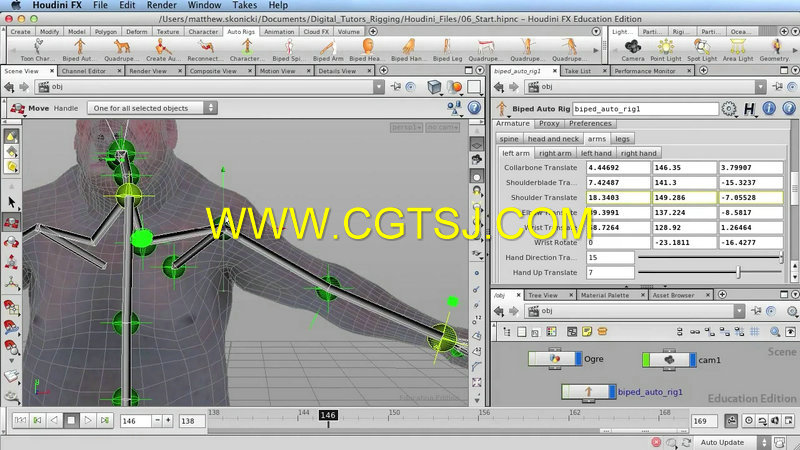Open the head and neck tab
This screenshot has width=800, height=450.
[x=553, y=139]
